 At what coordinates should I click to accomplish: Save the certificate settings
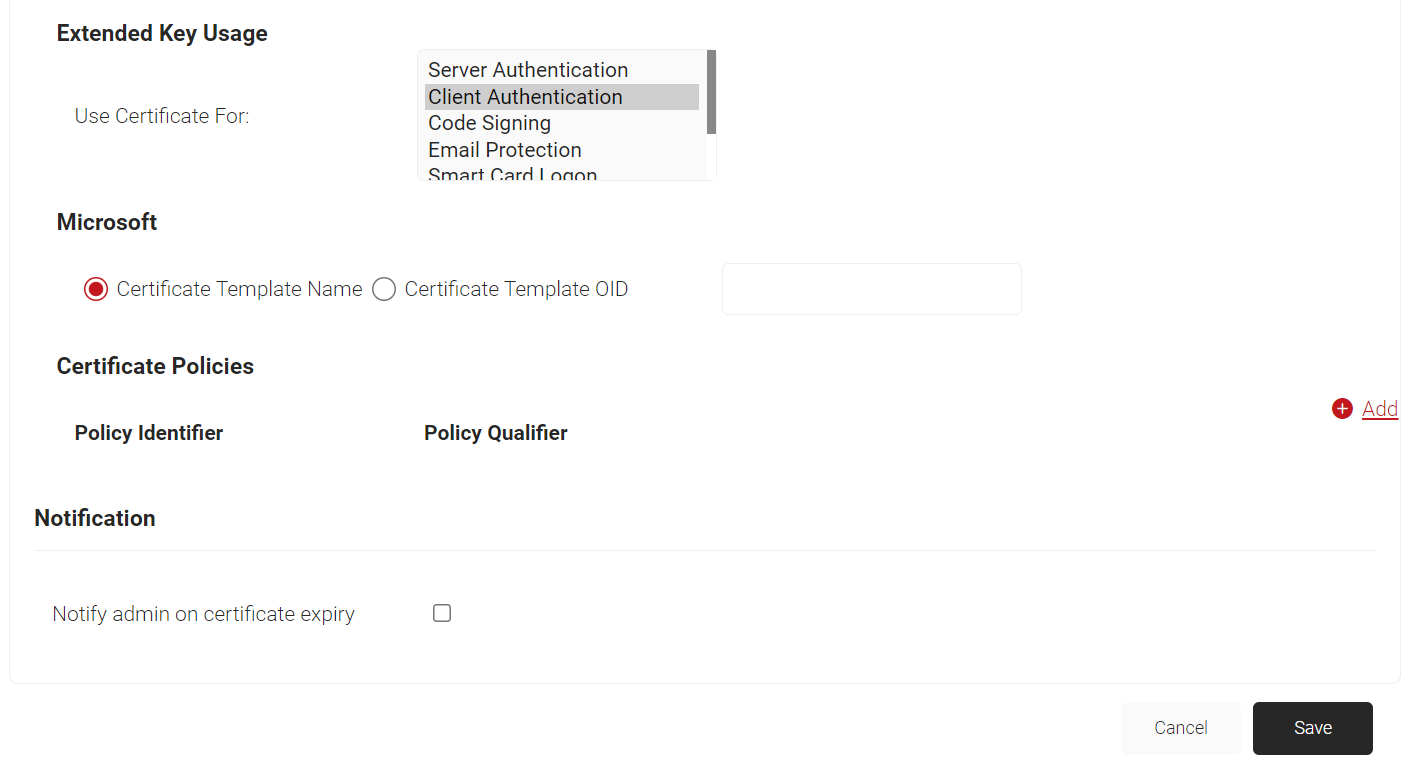[1313, 728]
